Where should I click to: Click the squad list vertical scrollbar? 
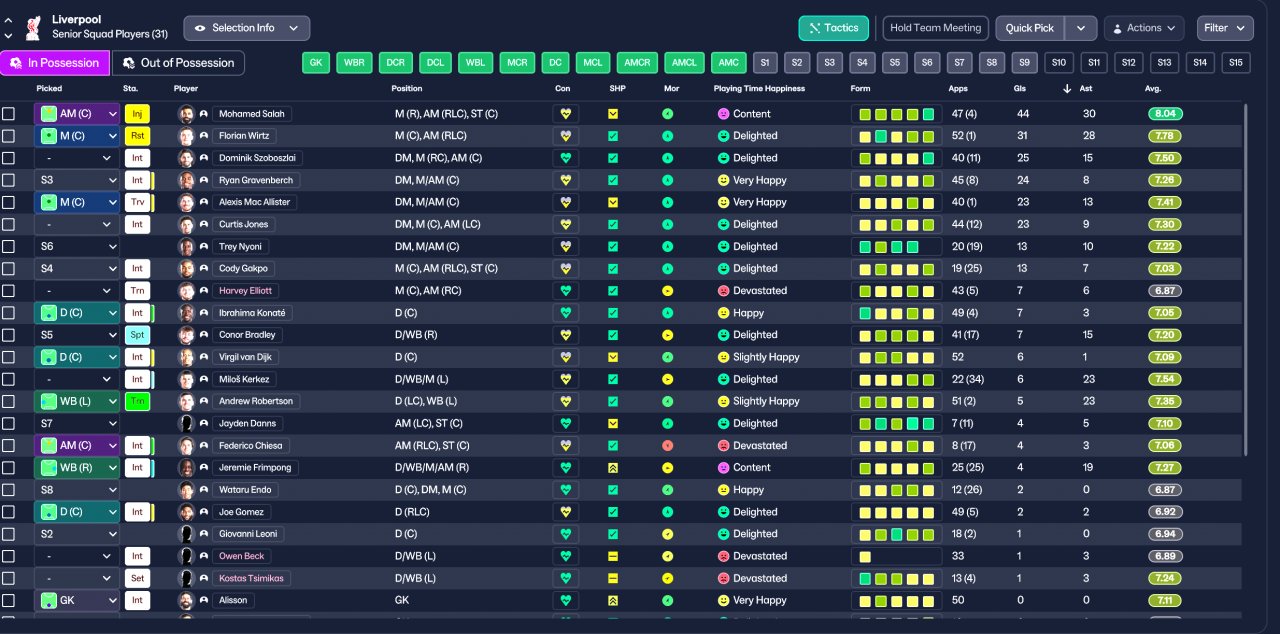pyautogui.click(x=1245, y=280)
